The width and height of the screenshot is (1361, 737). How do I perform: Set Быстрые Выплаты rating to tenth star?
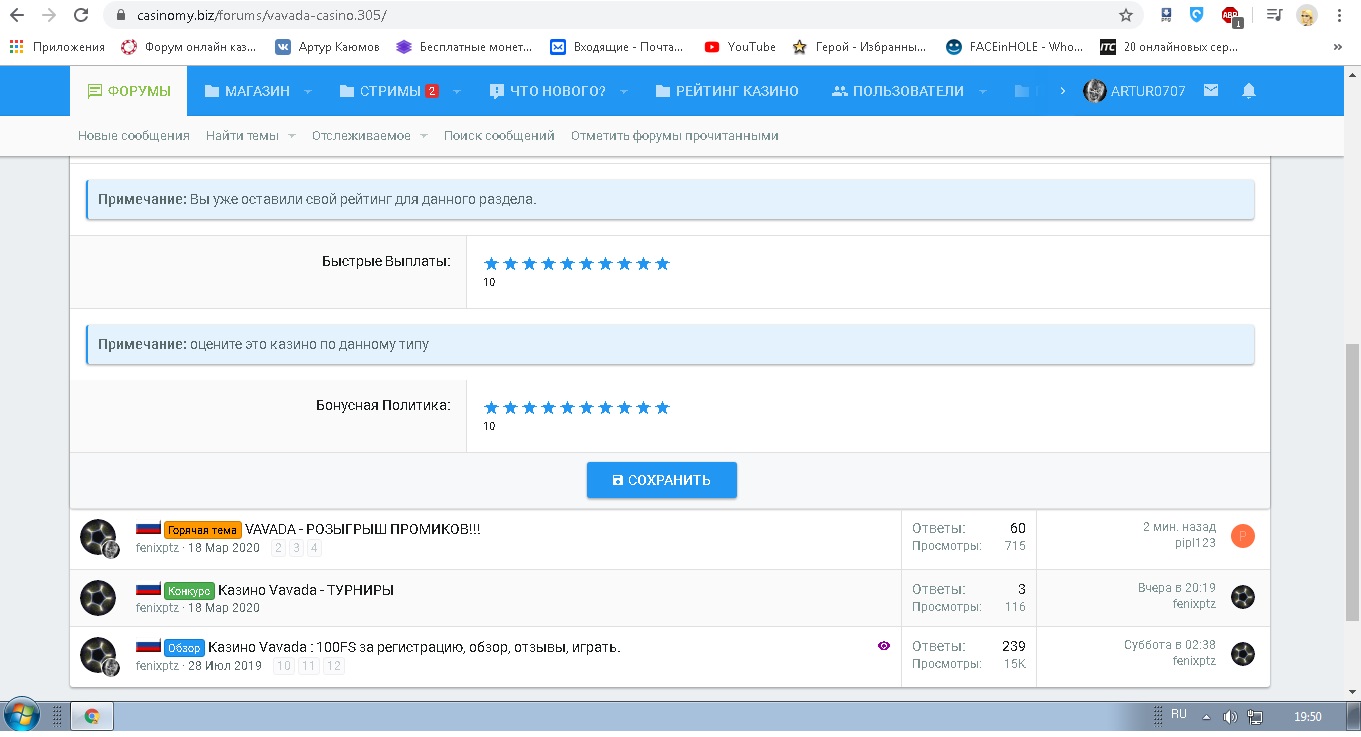point(662,264)
